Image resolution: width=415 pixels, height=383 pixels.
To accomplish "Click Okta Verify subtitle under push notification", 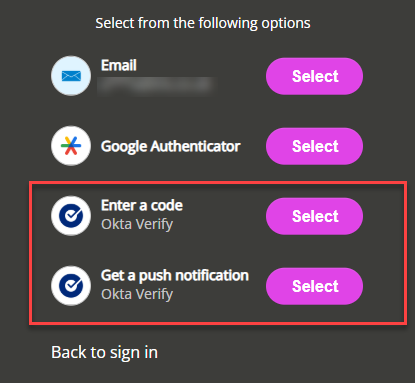I will (x=137, y=294).
